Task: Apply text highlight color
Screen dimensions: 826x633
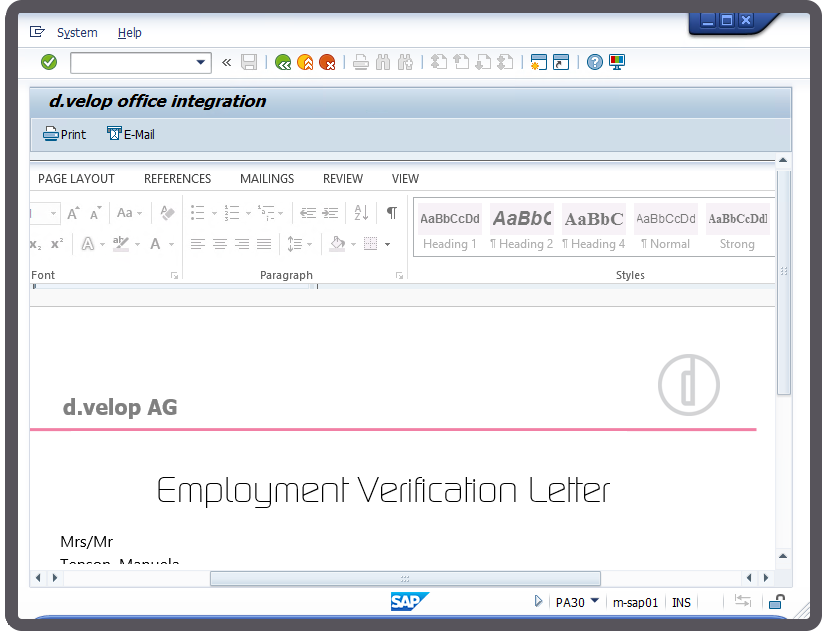Action: click(x=121, y=244)
